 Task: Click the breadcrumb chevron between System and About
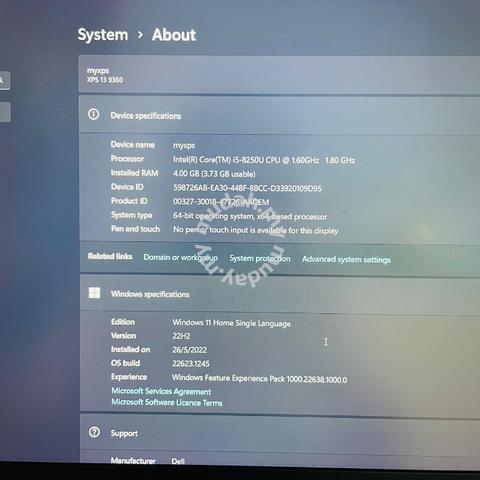tap(140, 34)
